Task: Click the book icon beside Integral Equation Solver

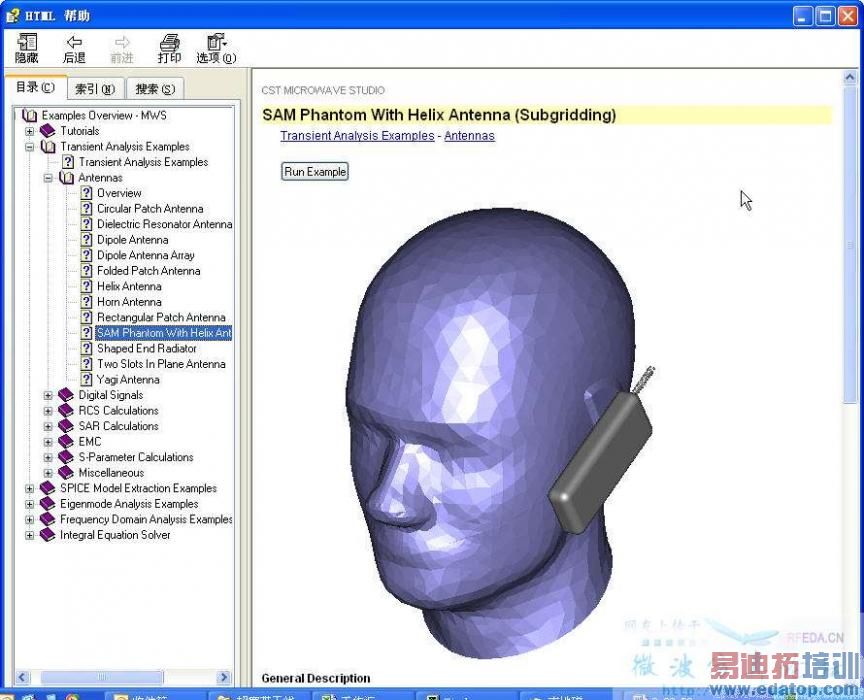Action: coord(48,535)
